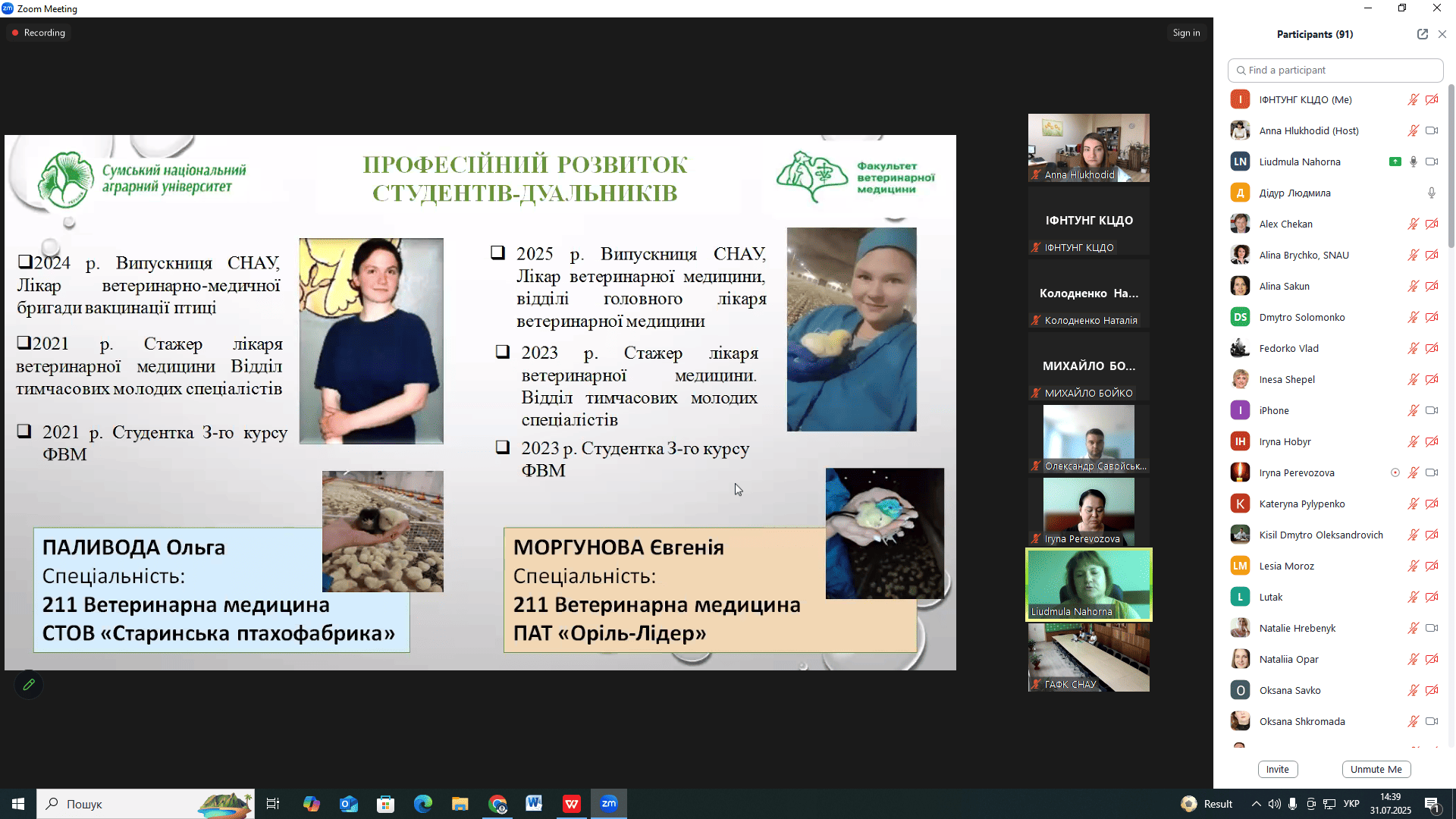Select Alina Brychko, SNAU in the list
This screenshot has height=819, width=1456.
[1334, 255]
